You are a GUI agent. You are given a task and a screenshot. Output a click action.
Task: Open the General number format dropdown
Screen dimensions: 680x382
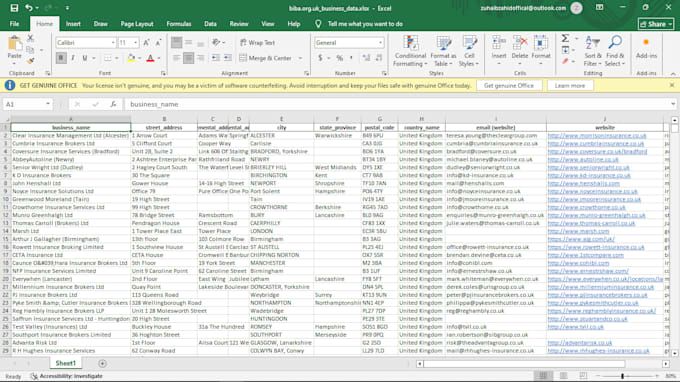[380, 42]
